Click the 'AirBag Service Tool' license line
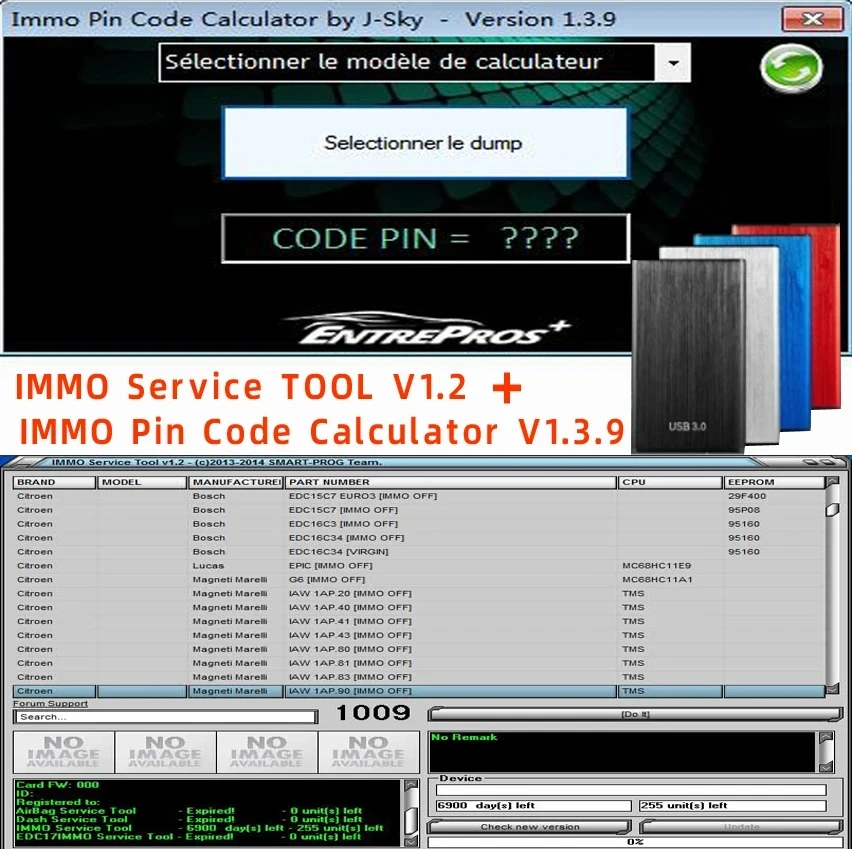This screenshot has height=849, width=852. [189, 811]
